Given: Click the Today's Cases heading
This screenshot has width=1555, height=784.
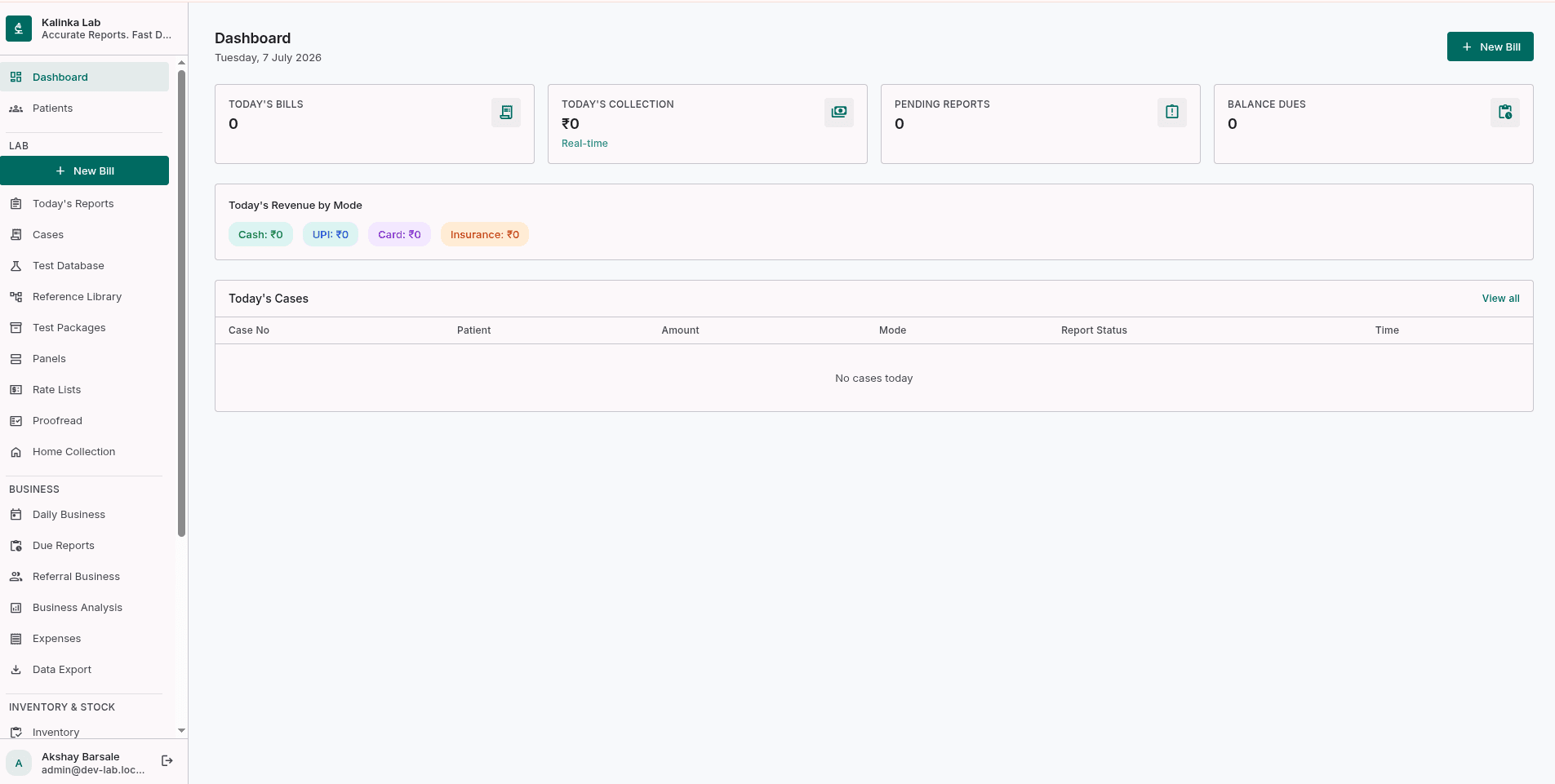Looking at the screenshot, I should point(269,299).
